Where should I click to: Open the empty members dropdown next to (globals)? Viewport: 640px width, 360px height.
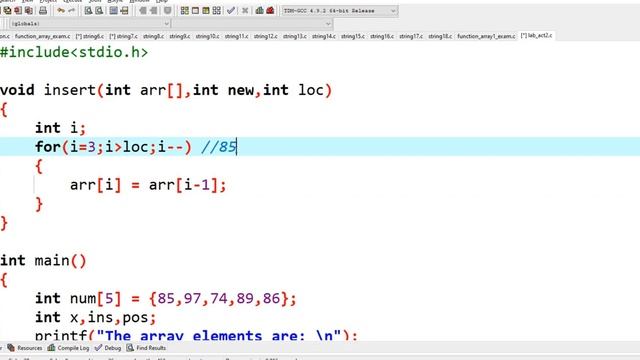(252, 24)
